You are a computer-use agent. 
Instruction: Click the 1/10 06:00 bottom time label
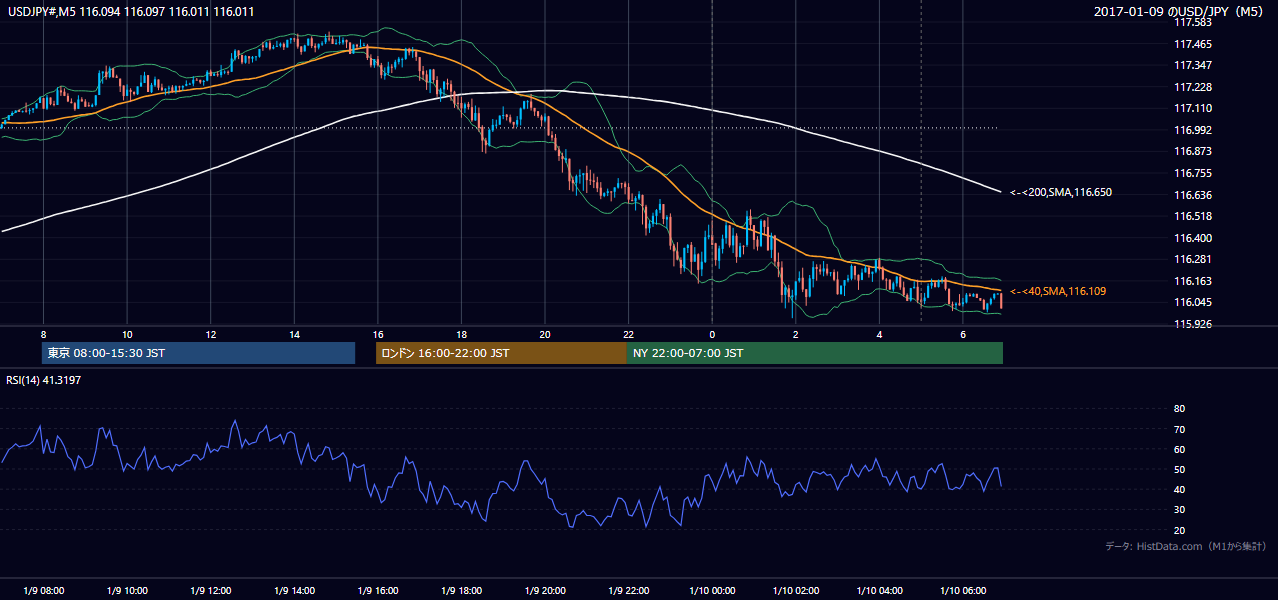coord(963,591)
